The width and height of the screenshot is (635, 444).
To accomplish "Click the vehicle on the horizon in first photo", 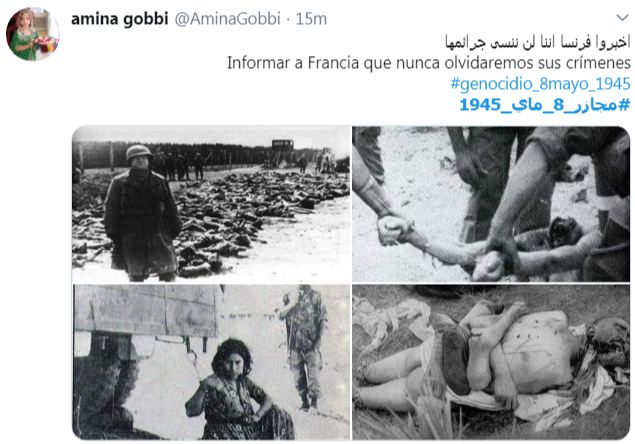I will pyautogui.click(x=283, y=144).
